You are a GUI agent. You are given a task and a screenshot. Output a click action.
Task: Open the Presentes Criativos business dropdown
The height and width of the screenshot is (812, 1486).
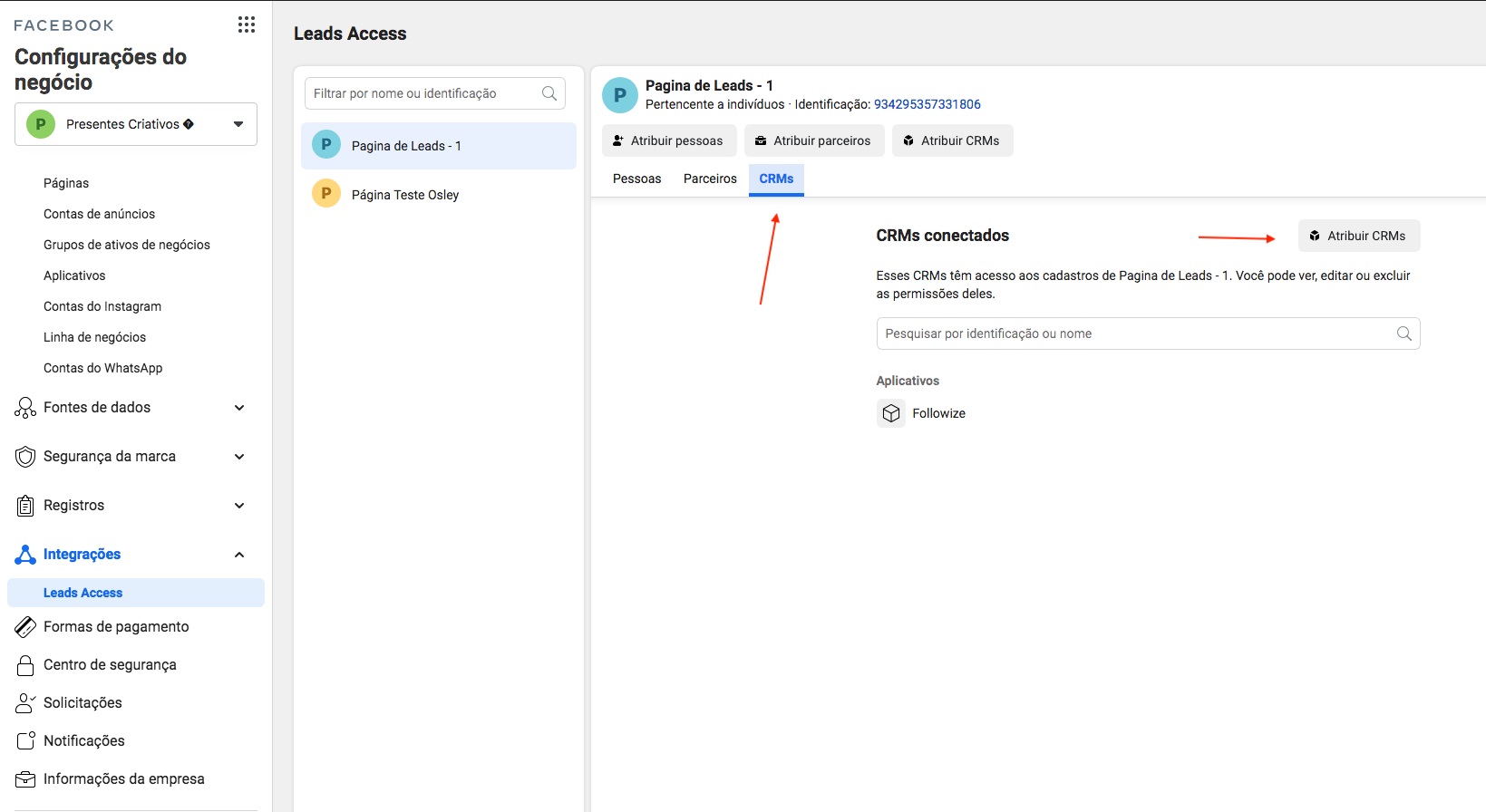pyautogui.click(x=136, y=124)
